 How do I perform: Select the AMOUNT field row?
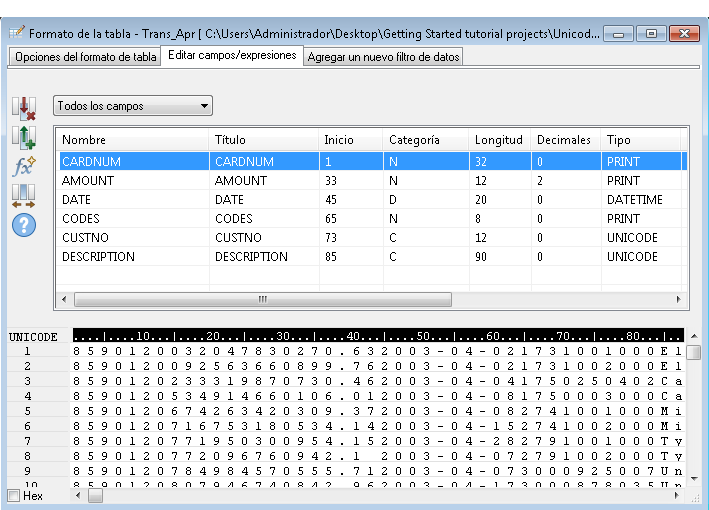pyautogui.click(x=88, y=181)
